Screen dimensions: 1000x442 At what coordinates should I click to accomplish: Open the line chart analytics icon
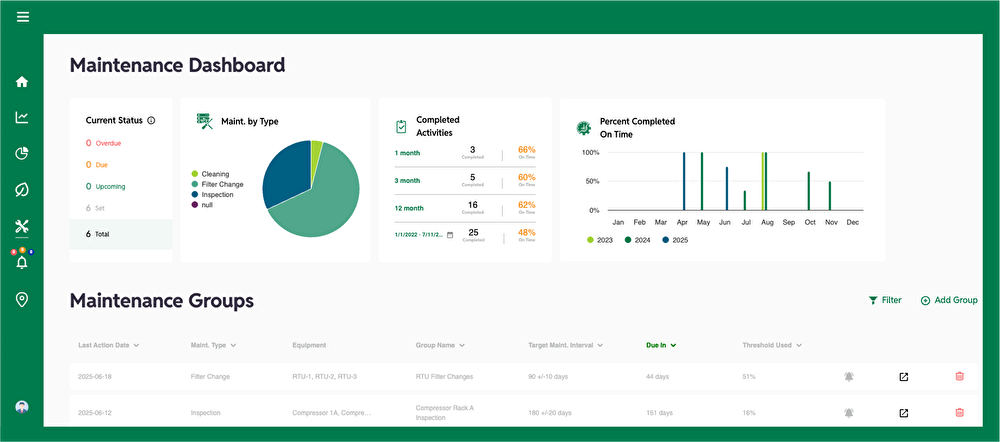[x=22, y=118]
